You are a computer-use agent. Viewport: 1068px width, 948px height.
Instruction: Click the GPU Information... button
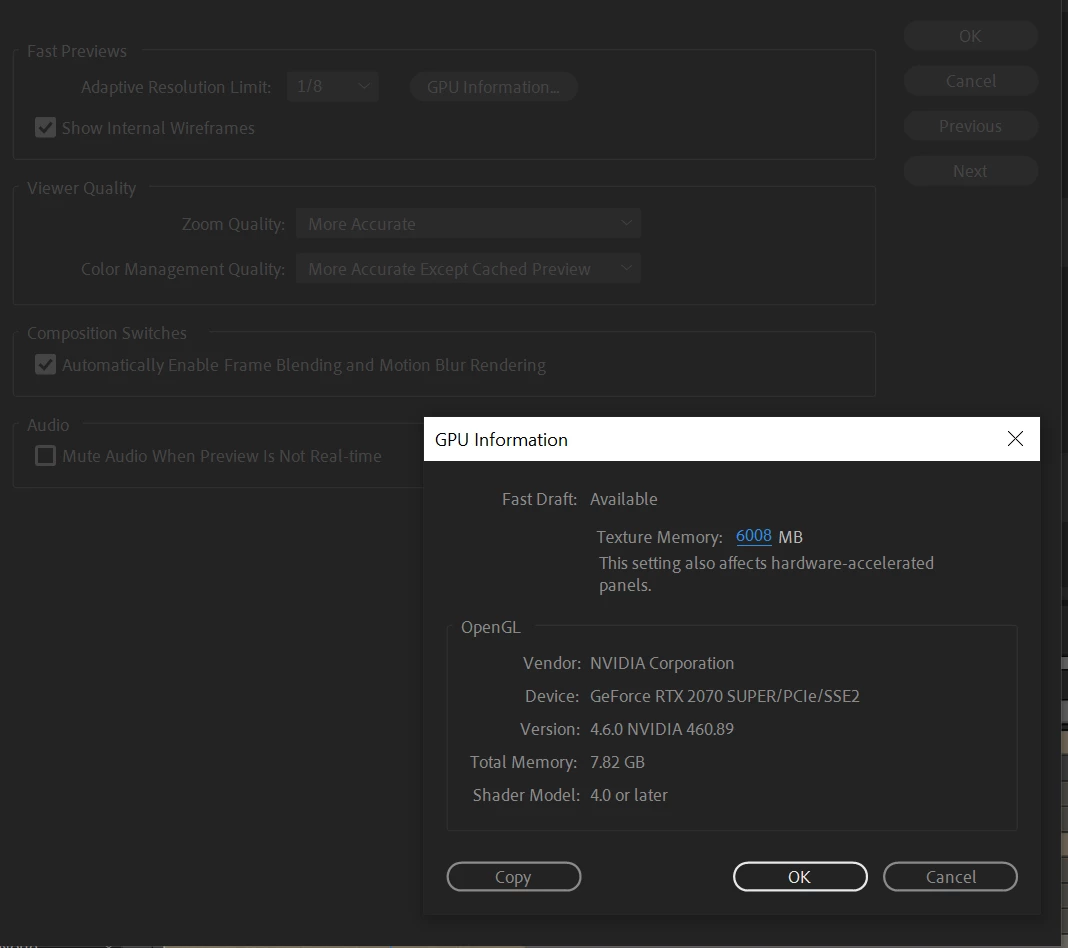493,87
